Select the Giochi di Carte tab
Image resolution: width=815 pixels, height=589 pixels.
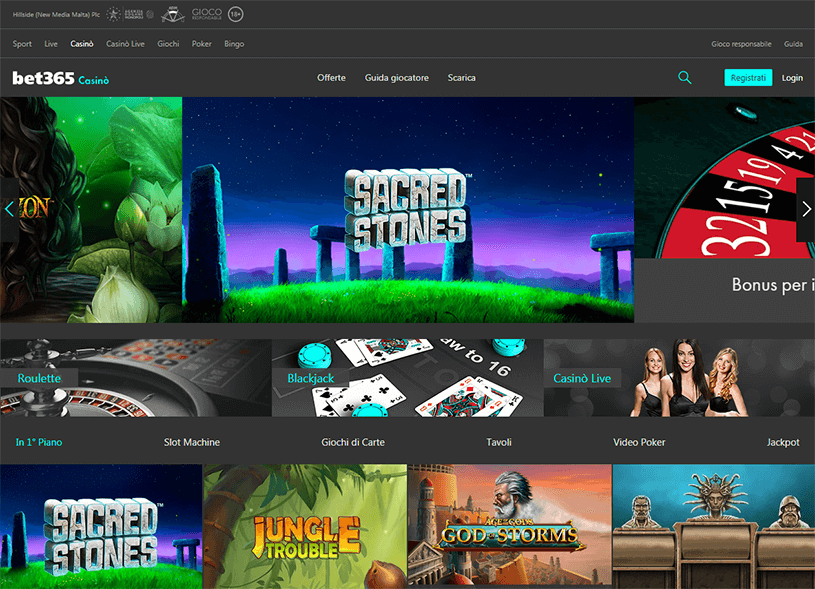353,442
